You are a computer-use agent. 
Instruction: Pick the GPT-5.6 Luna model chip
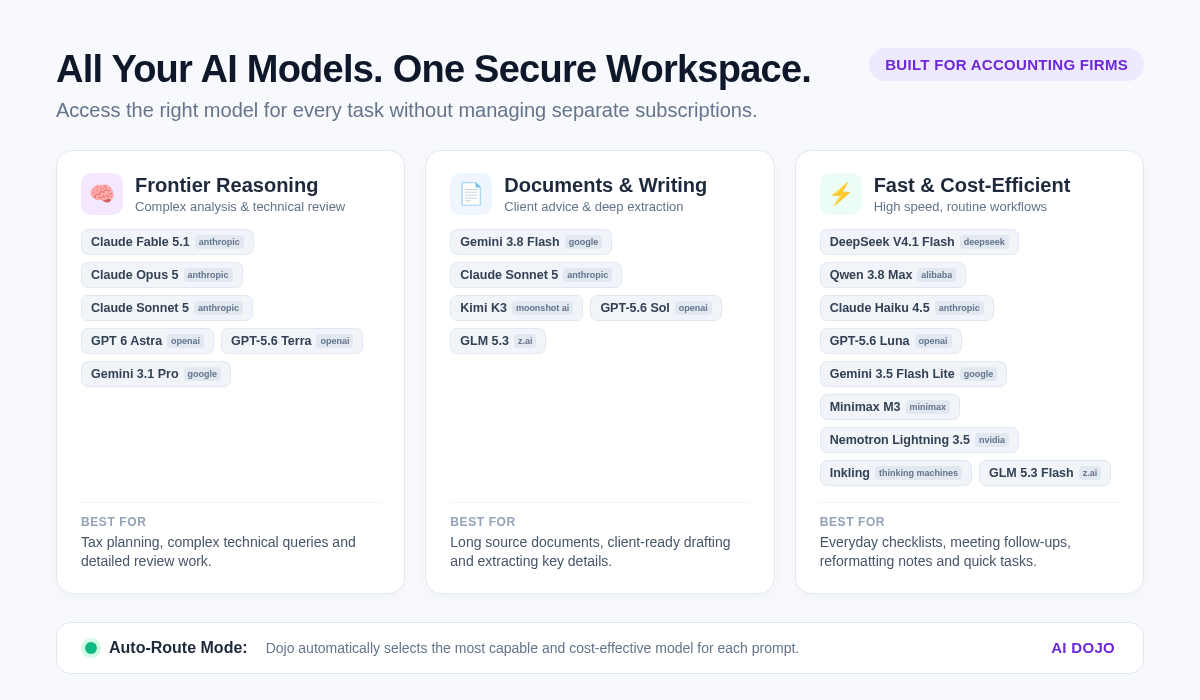click(x=891, y=341)
